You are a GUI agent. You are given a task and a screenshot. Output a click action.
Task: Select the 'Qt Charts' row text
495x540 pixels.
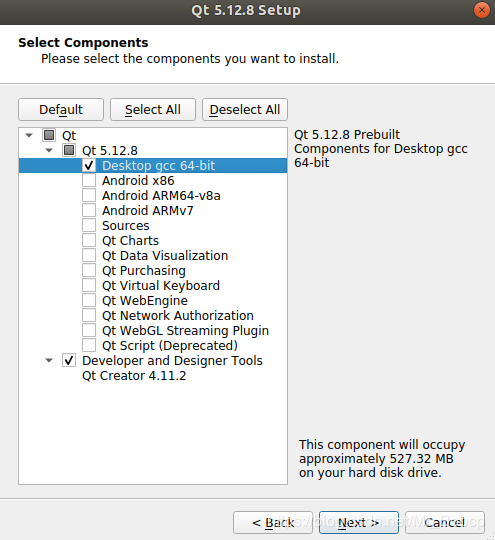pyautogui.click(x=131, y=240)
